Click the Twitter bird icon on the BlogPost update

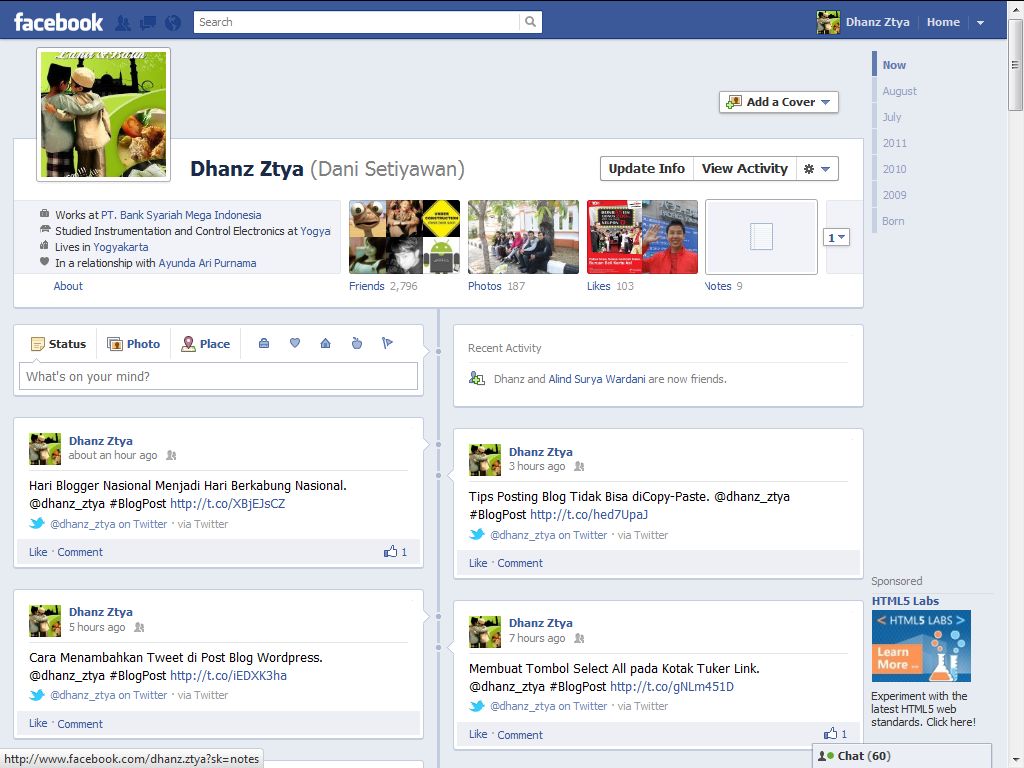(x=38, y=523)
